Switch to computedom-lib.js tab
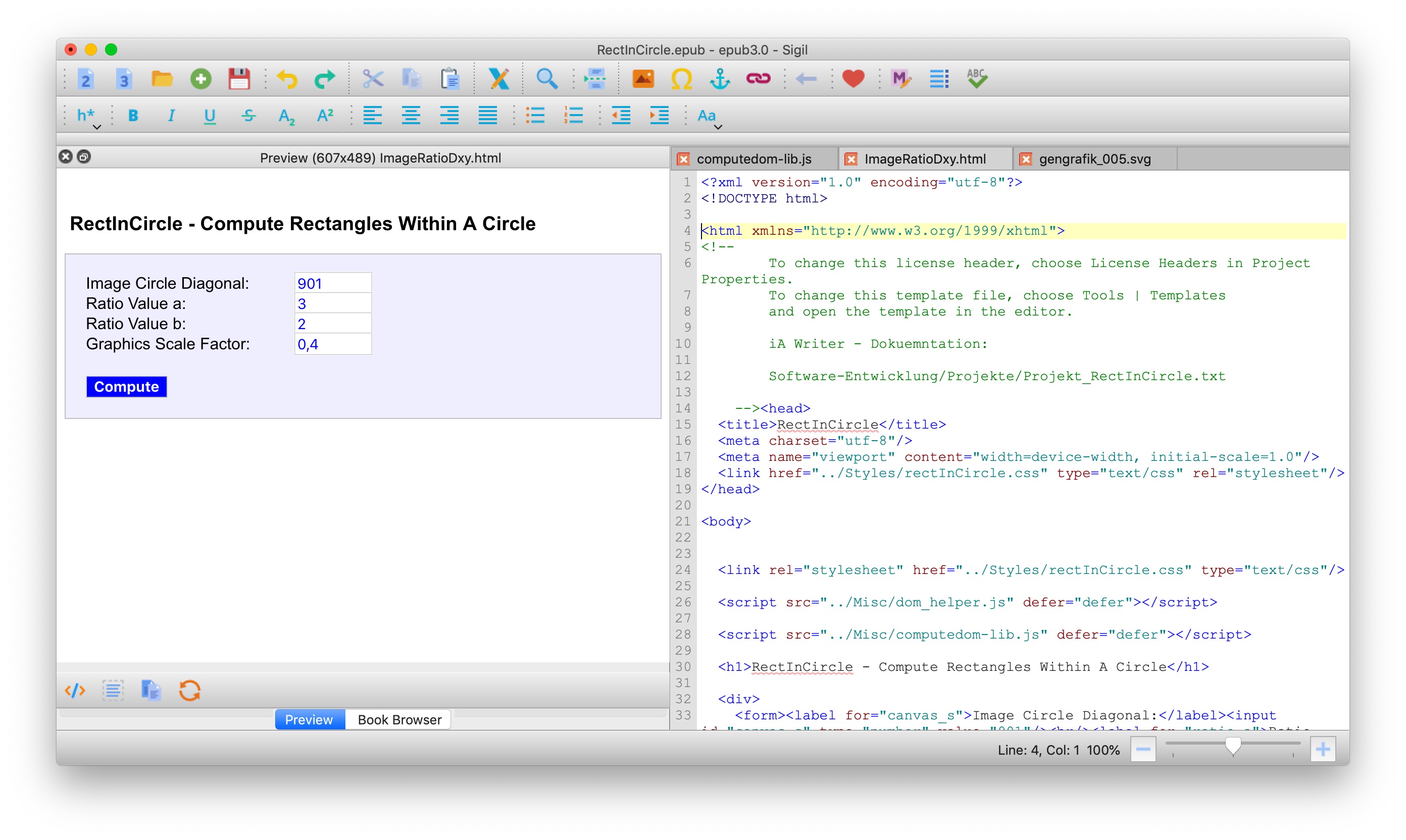 [754, 159]
